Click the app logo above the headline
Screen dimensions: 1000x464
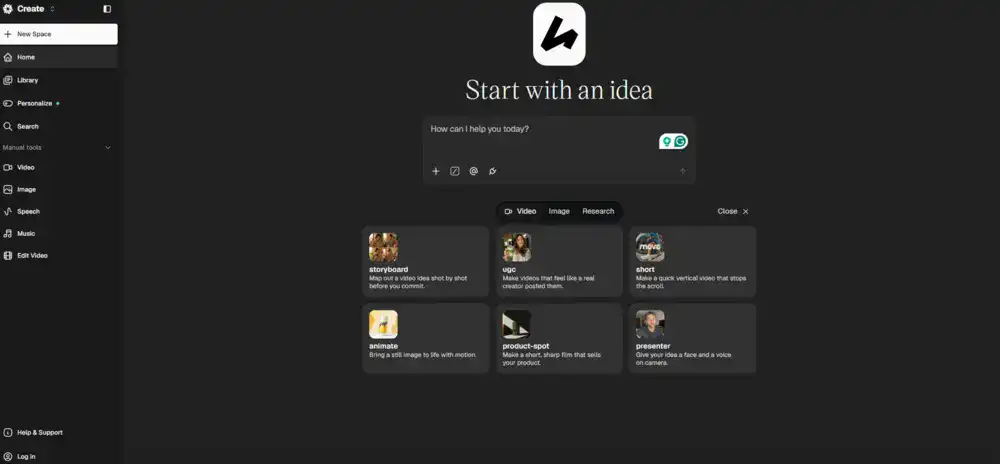click(x=559, y=34)
